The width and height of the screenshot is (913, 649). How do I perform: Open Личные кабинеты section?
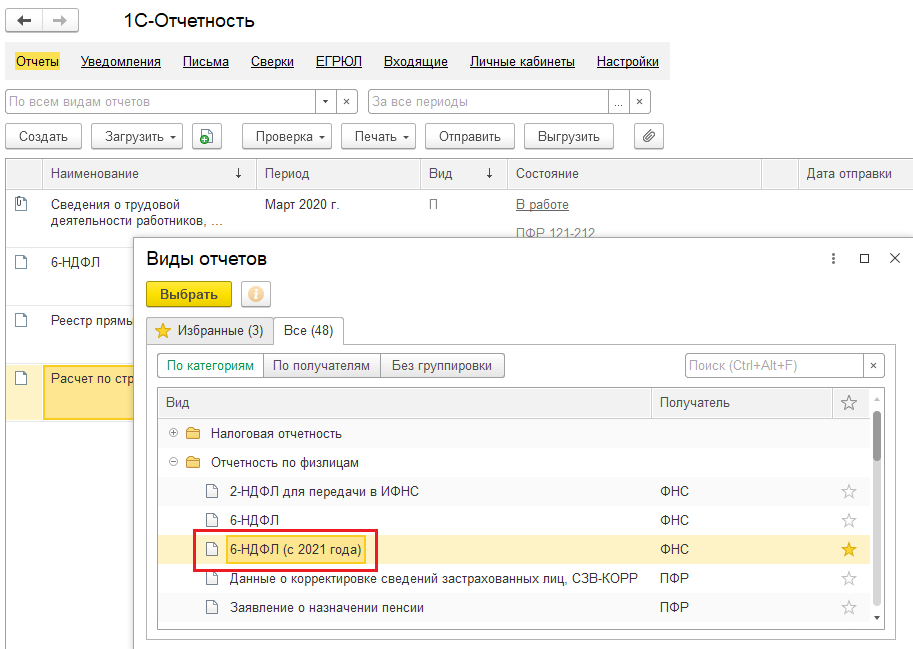pyautogui.click(x=522, y=61)
